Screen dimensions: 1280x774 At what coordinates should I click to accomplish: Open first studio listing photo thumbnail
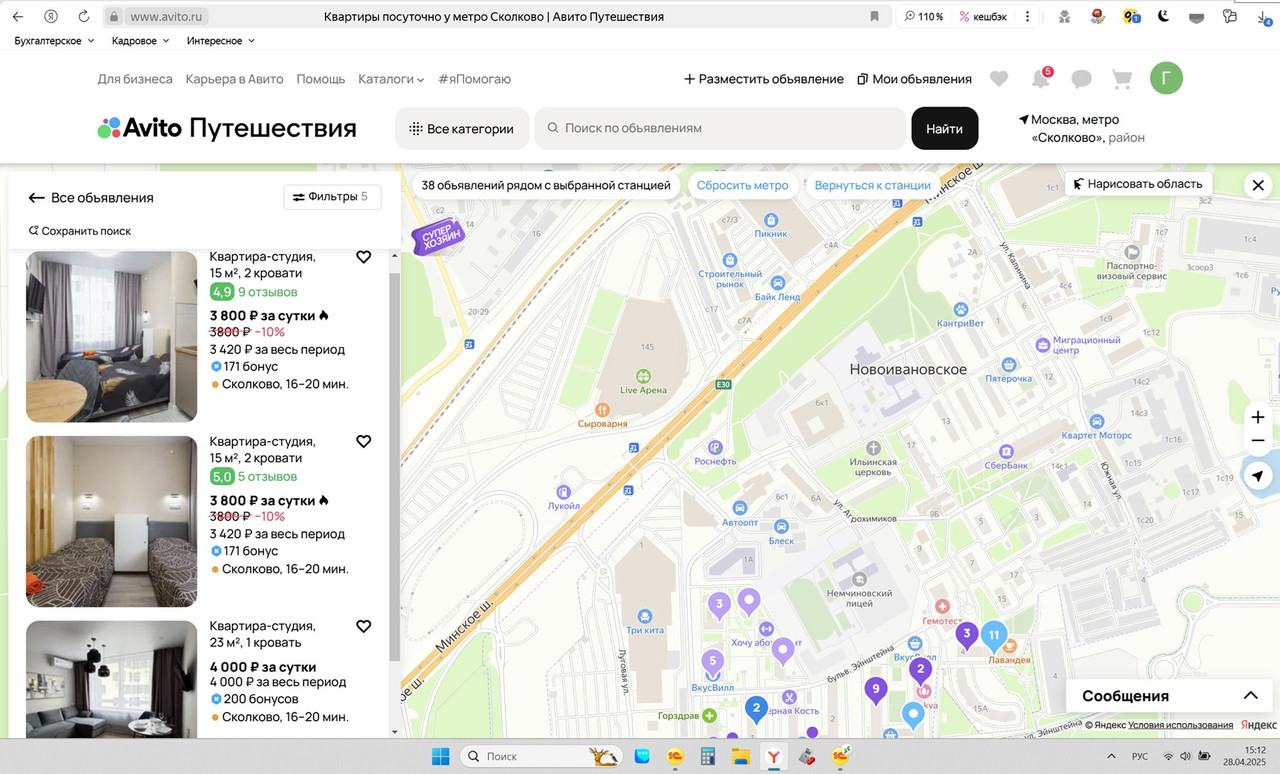click(x=112, y=336)
